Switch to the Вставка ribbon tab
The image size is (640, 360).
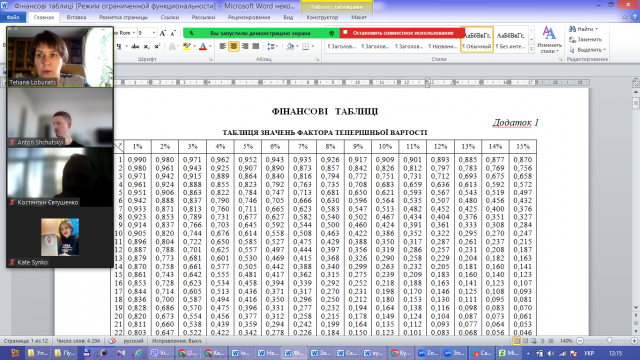coord(76,18)
